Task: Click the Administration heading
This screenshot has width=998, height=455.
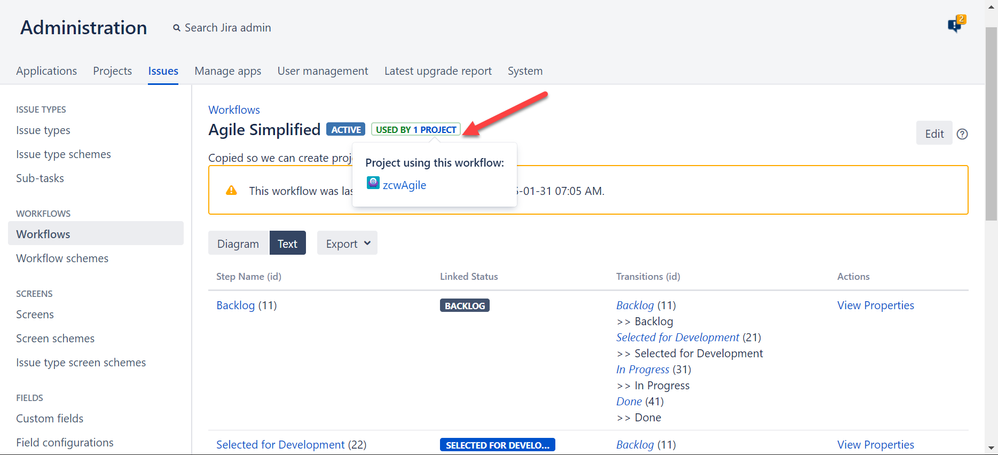Action: [83, 28]
